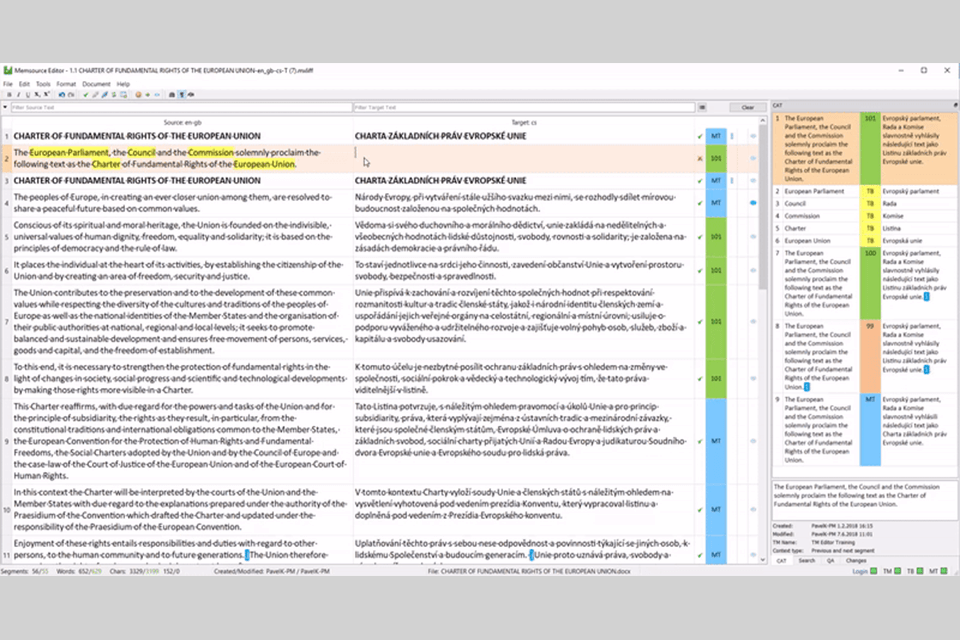Apply italic formatting from the toolbar

(18, 95)
